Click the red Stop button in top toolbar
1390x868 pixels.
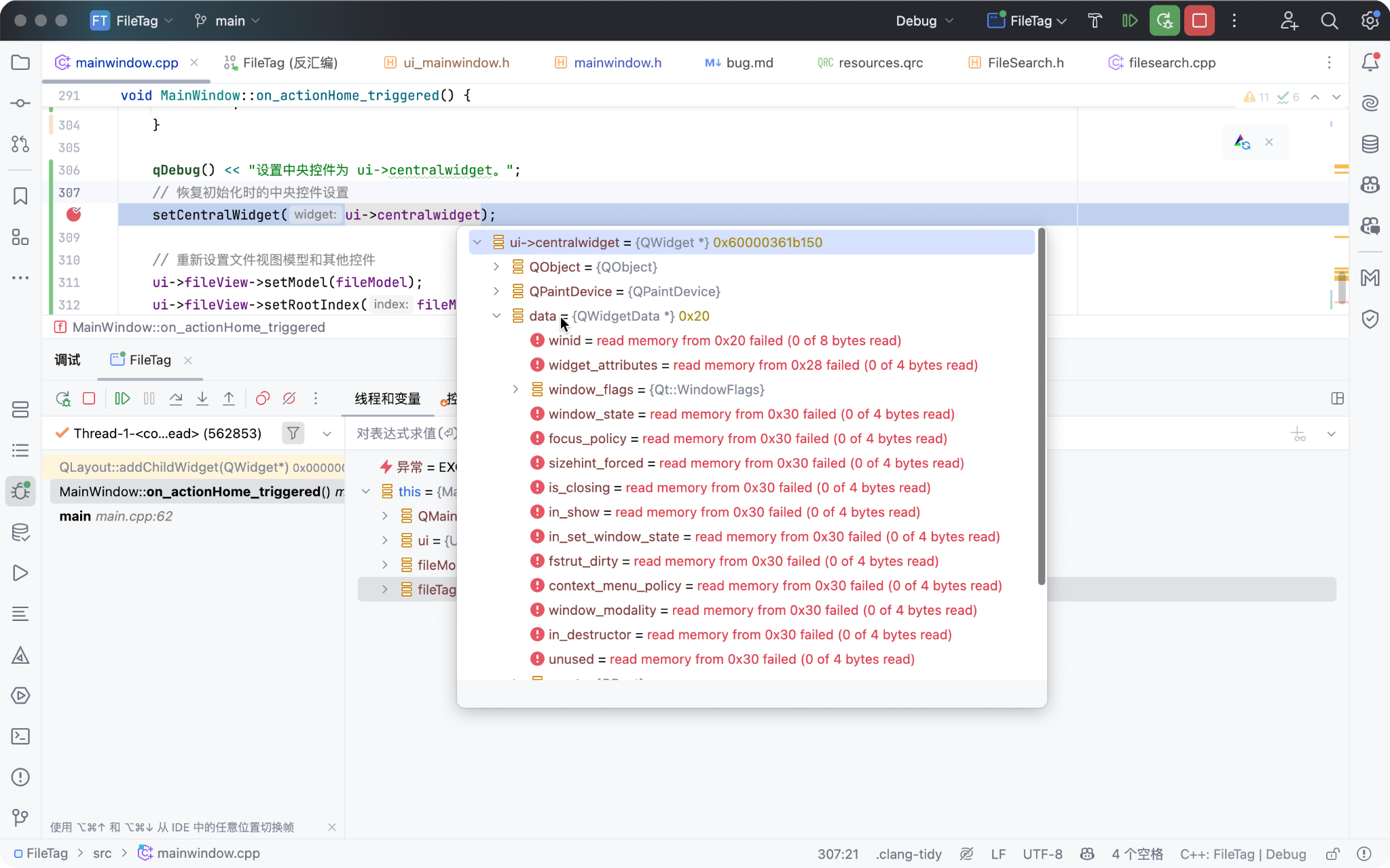pos(1199,21)
